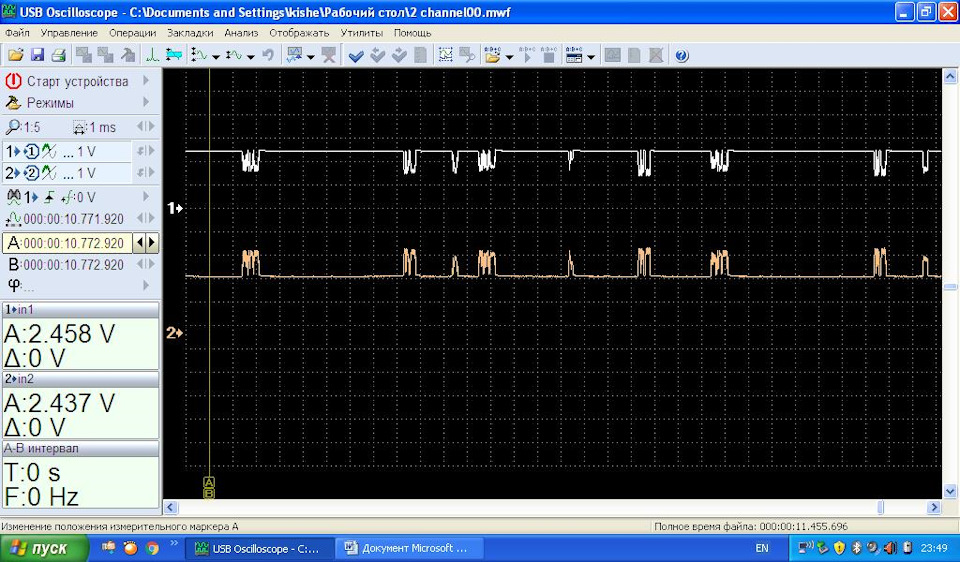Image resolution: width=960 pixels, height=562 pixels.
Task: Expand the Режимы submenu arrow
Action: click(146, 103)
